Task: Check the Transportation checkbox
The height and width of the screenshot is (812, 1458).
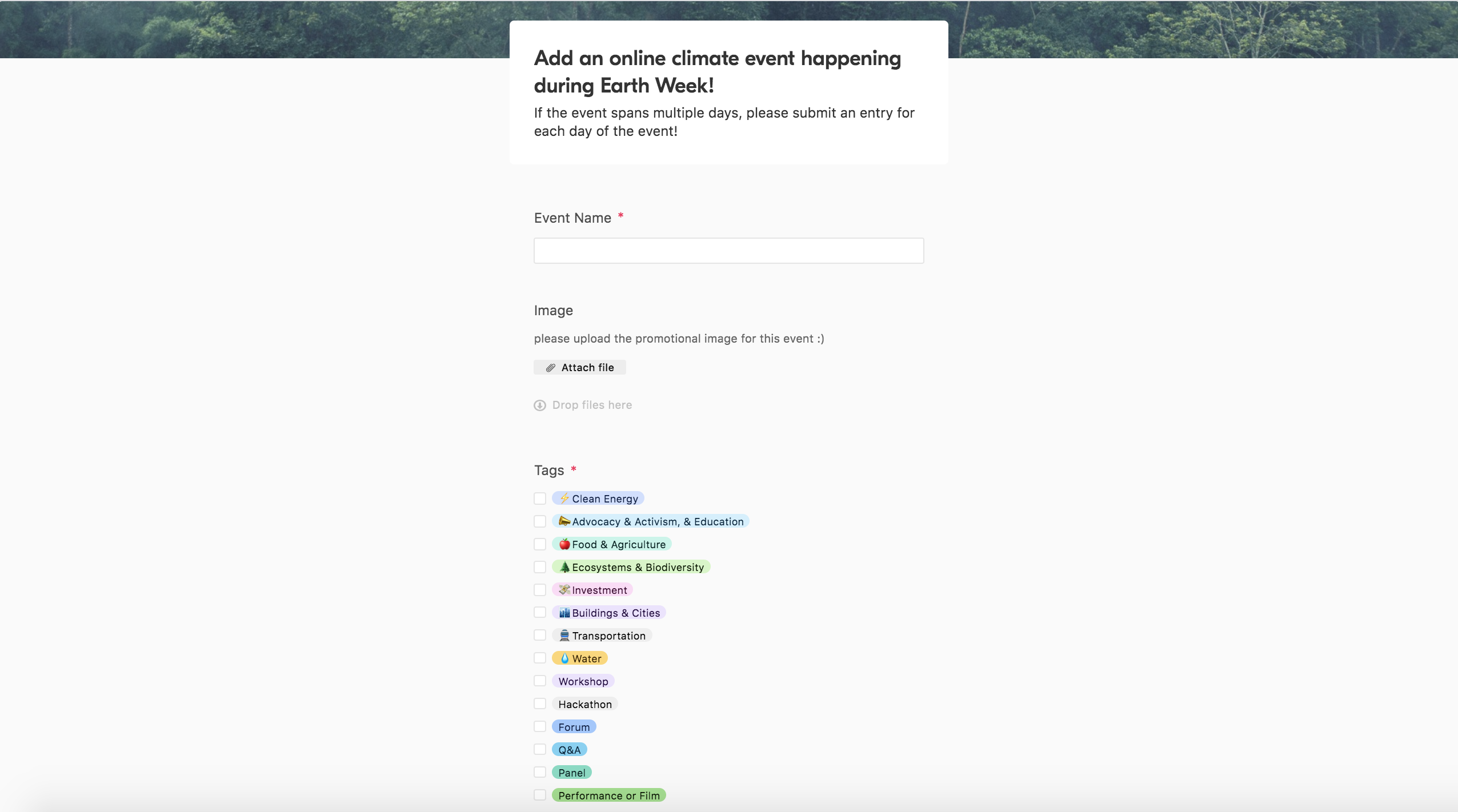Action: click(x=540, y=635)
